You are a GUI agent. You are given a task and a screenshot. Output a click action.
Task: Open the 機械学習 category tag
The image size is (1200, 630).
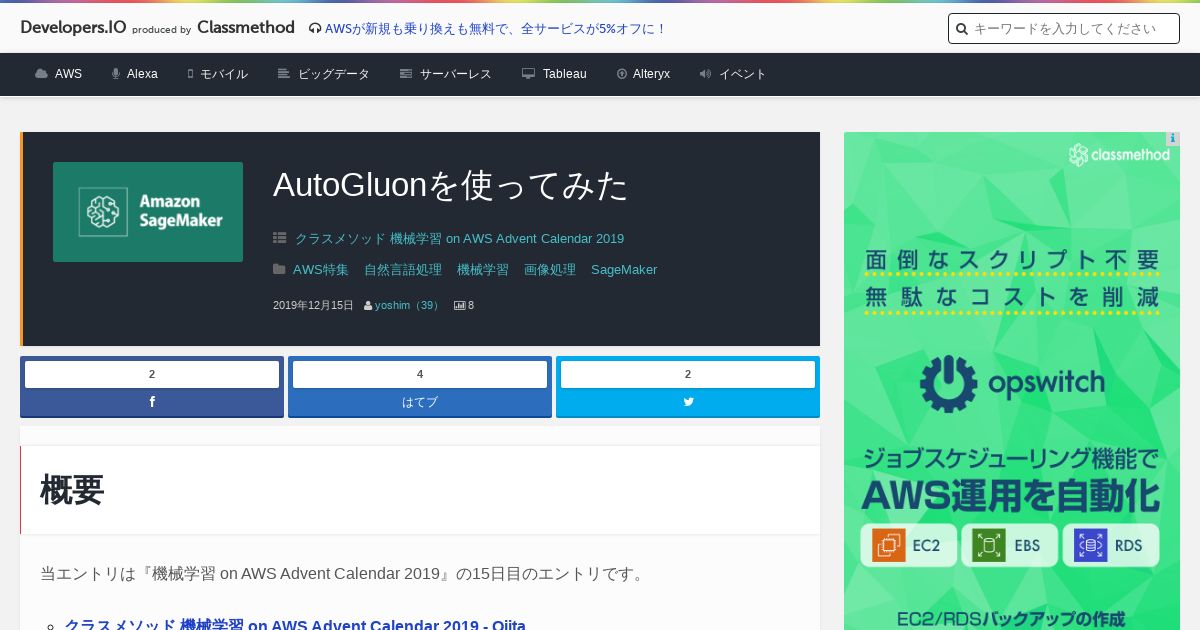[x=483, y=270]
